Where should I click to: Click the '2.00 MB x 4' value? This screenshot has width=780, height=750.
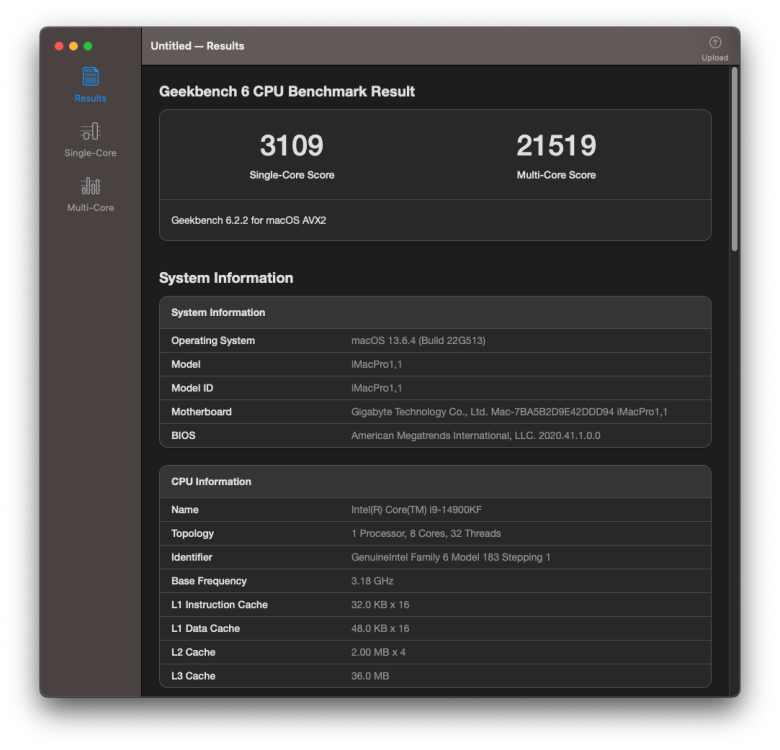pos(378,653)
